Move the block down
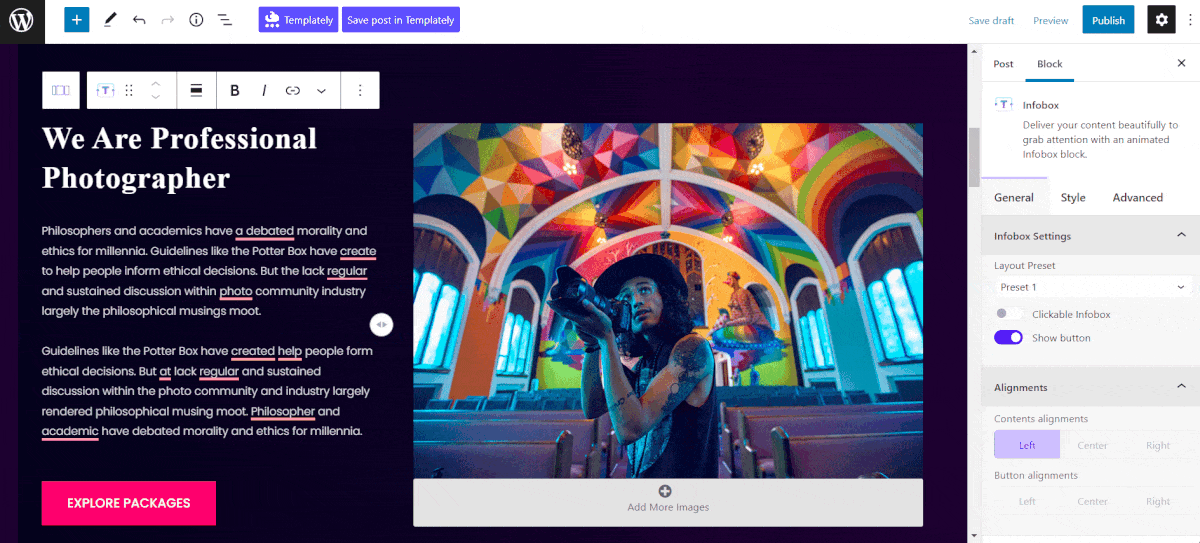The height and width of the screenshot is (543, 1200). 156,97
